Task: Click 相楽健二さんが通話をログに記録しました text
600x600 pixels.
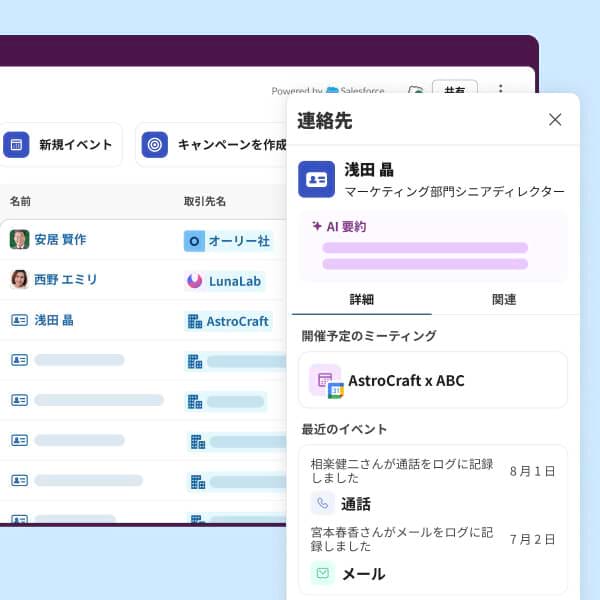Action: coord(402,471)
